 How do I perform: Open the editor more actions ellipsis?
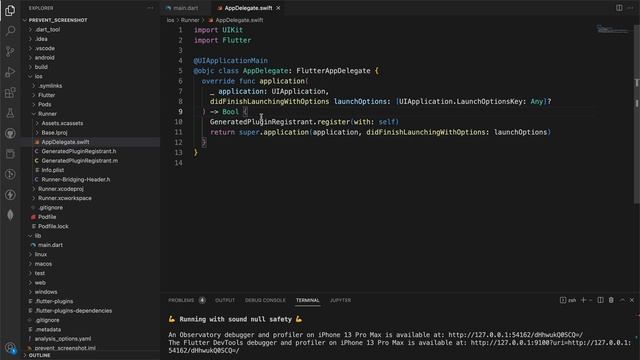click(630, 8)
